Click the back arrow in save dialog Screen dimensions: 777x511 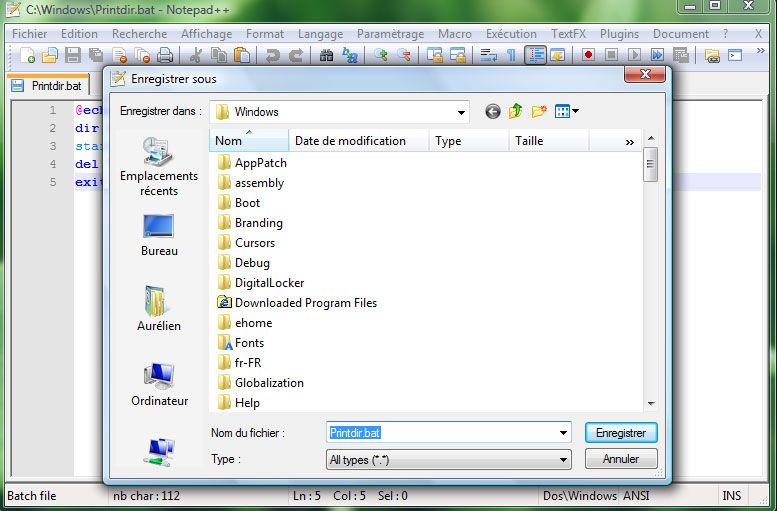coord(493,112)
